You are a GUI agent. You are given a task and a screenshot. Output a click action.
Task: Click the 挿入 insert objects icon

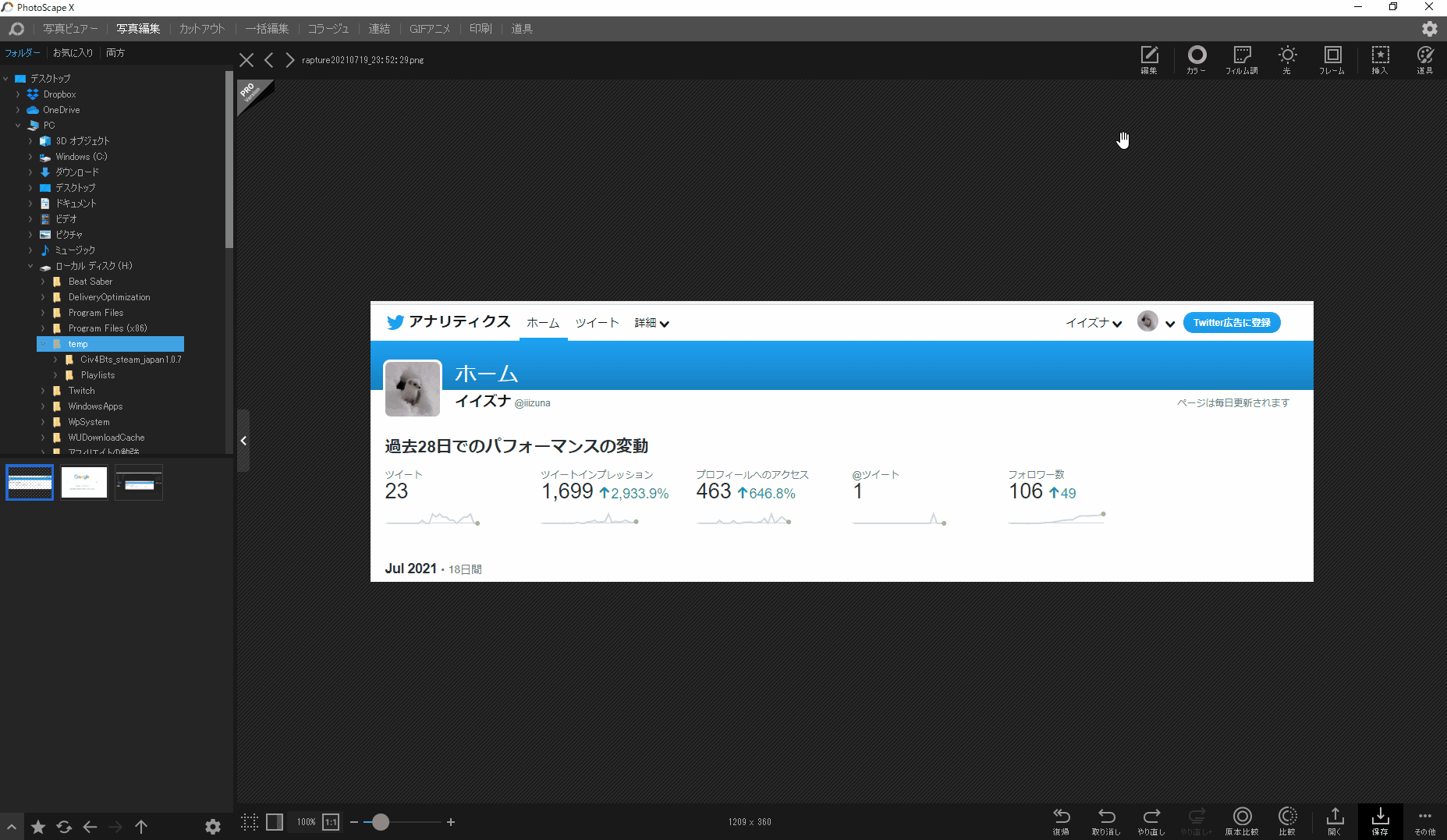[1380, 59]
